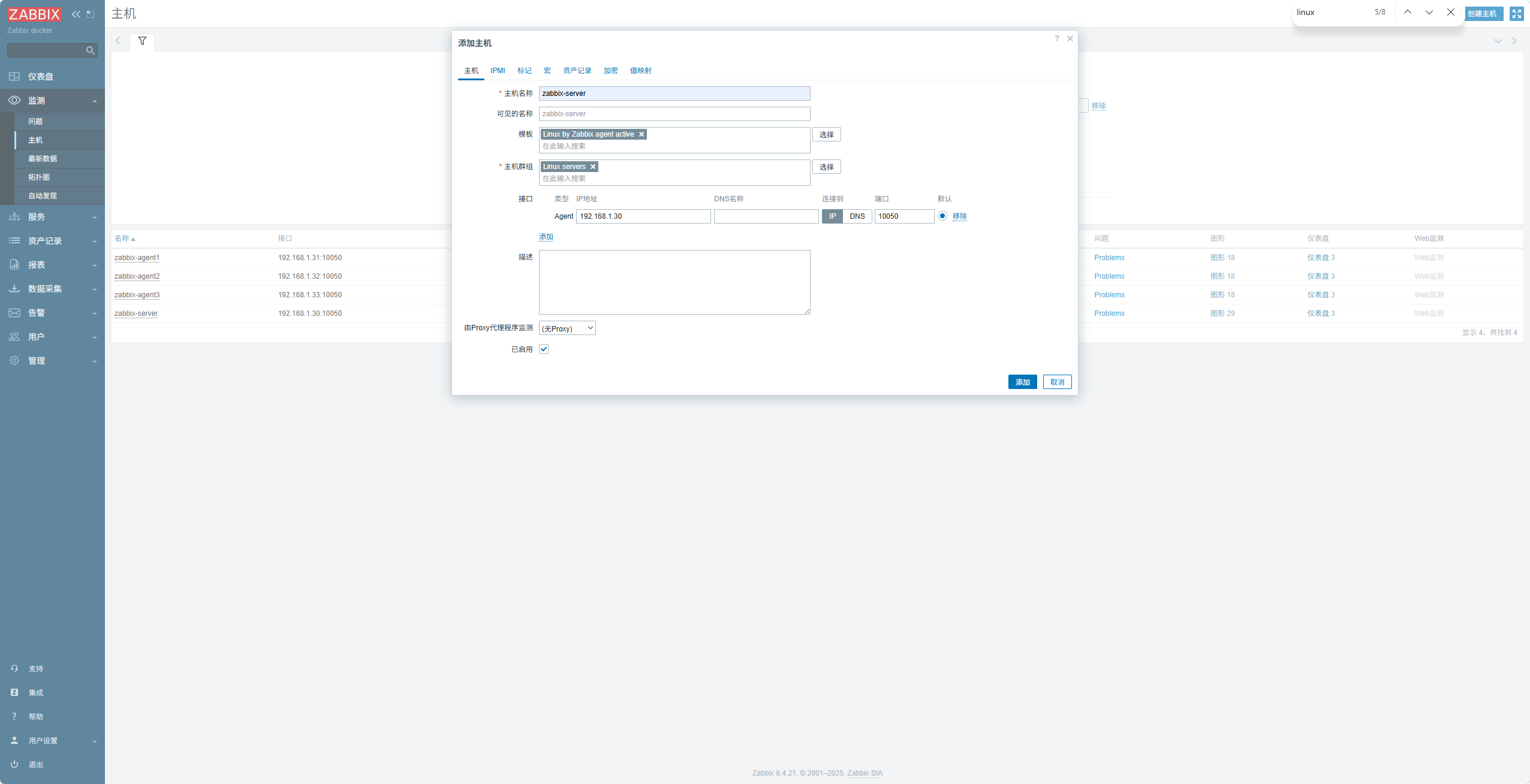Click the 创建主机 button
1530x784 pixels.
coord(1483,14)
